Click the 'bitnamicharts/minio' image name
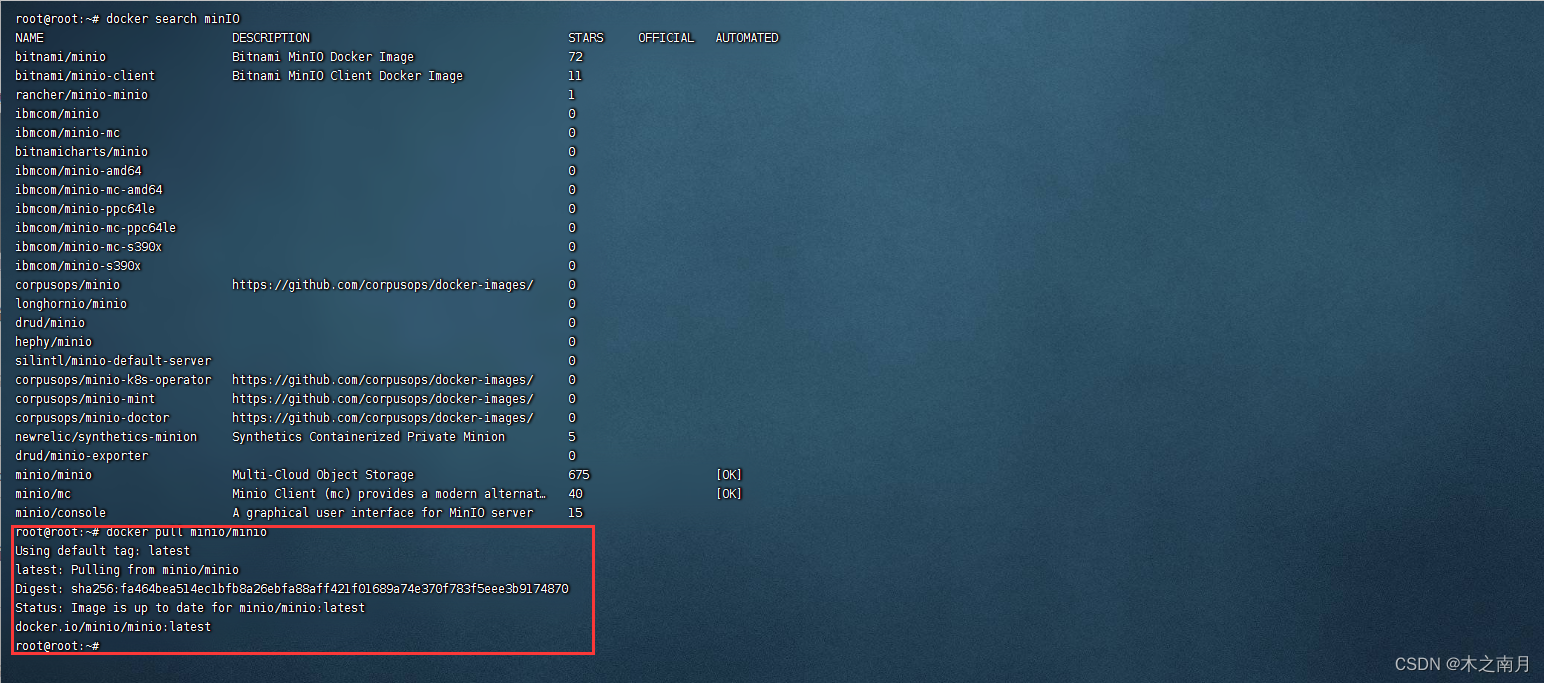 [x=81, y=152]
